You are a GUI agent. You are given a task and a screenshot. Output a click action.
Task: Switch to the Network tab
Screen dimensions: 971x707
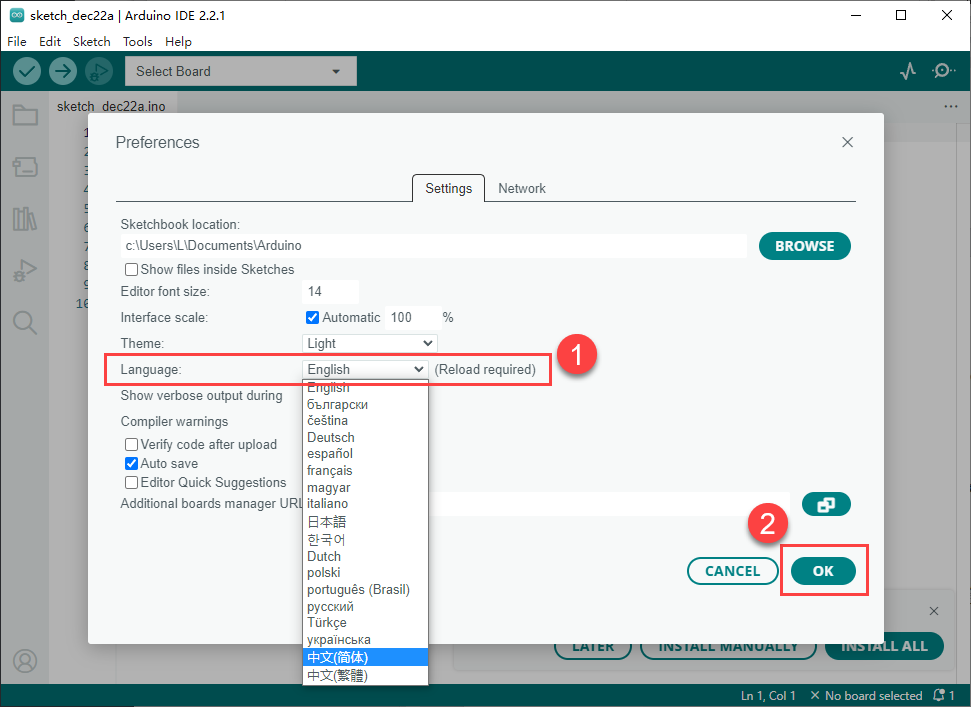(522, 188)
